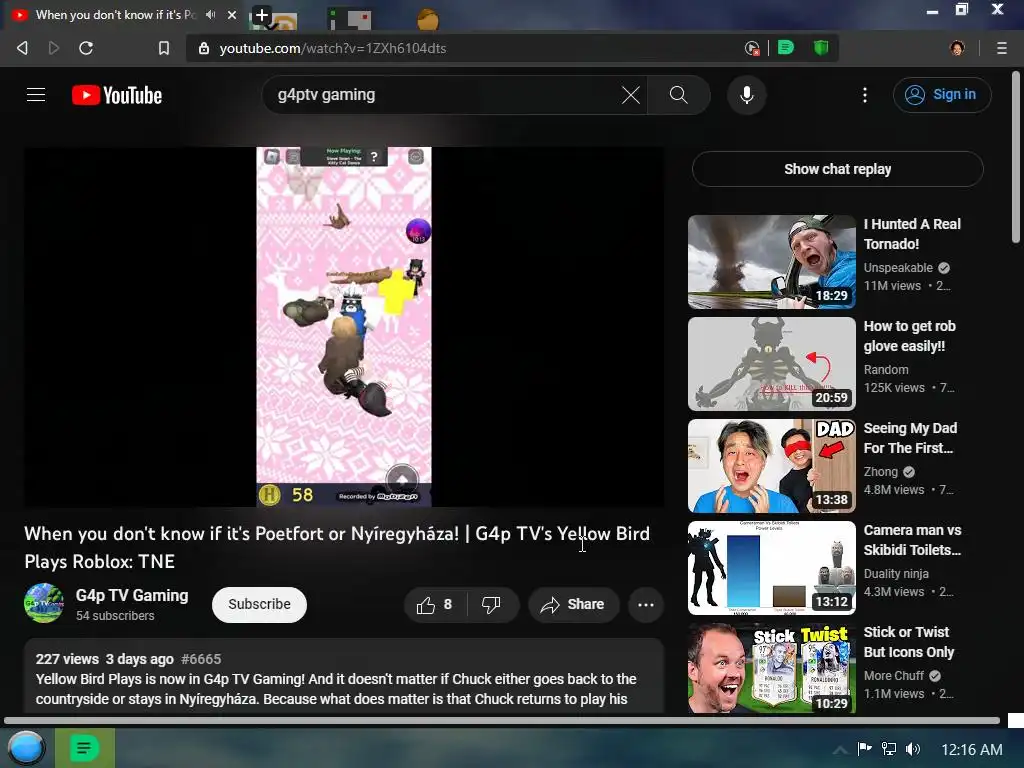Screen dimensions: 1024x768
Task: Start voice search with microphone
Action: [746, 95]
